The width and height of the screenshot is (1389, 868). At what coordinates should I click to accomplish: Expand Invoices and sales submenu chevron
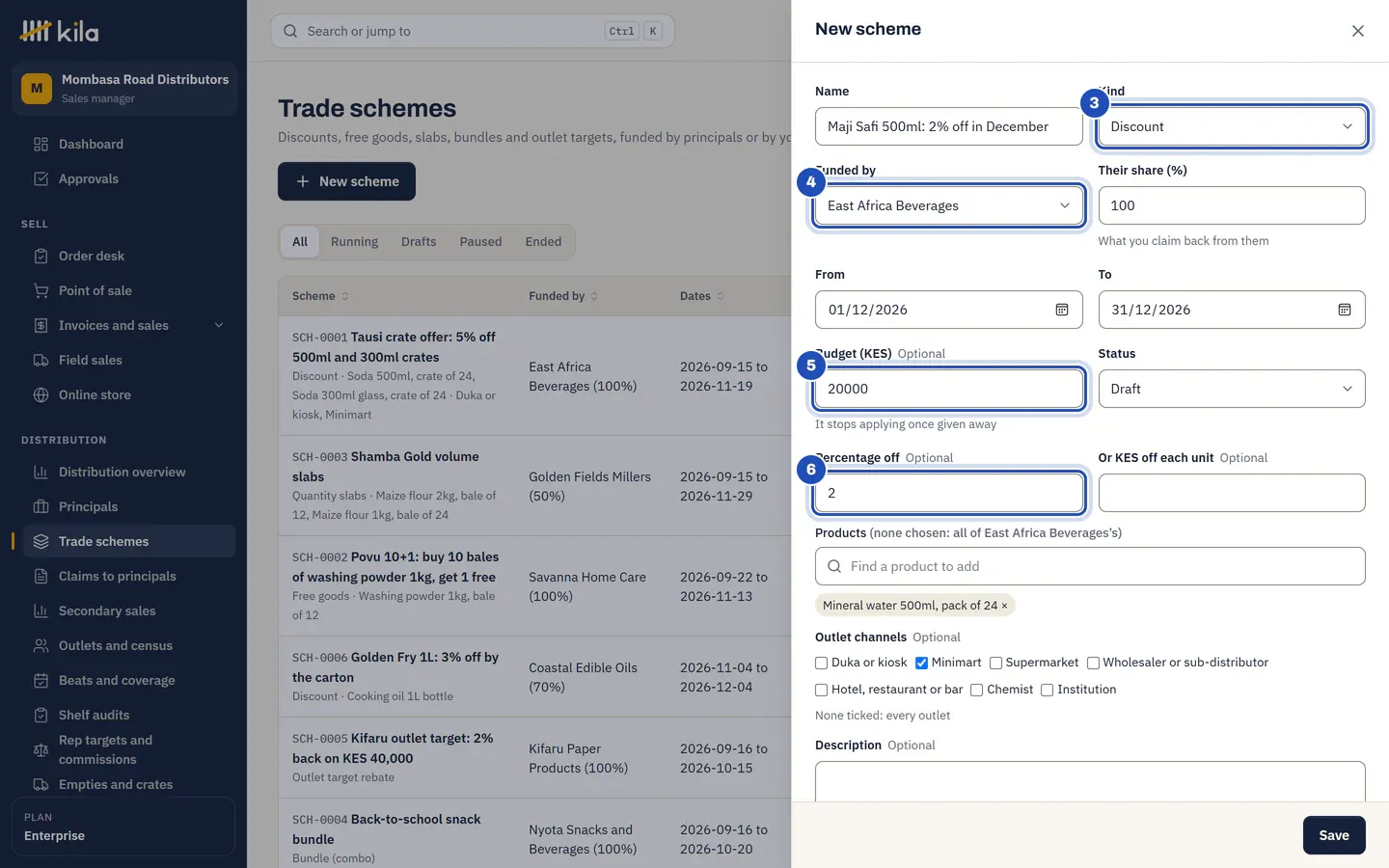coord(219,325)
